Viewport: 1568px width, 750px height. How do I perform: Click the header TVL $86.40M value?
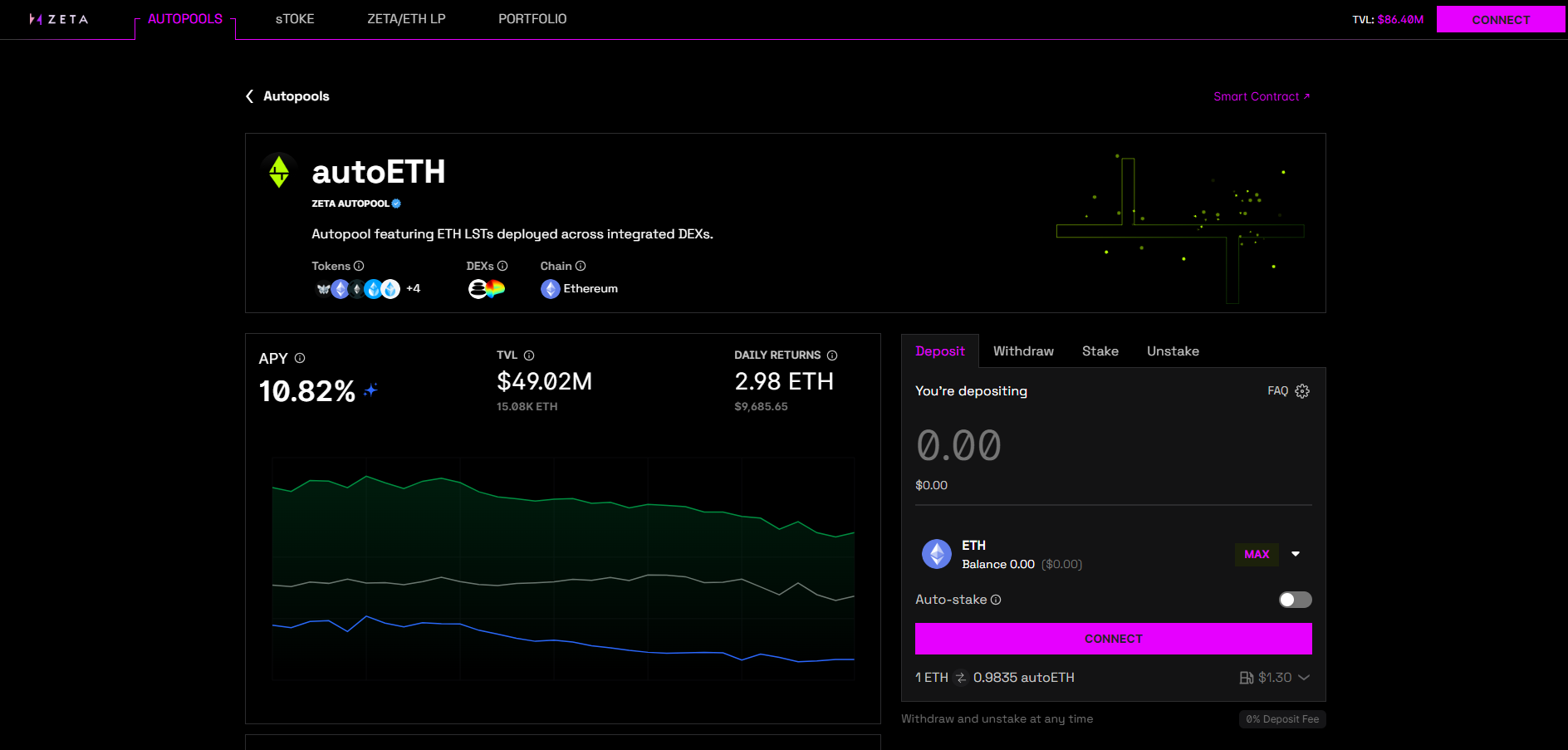coord(1400,20)
